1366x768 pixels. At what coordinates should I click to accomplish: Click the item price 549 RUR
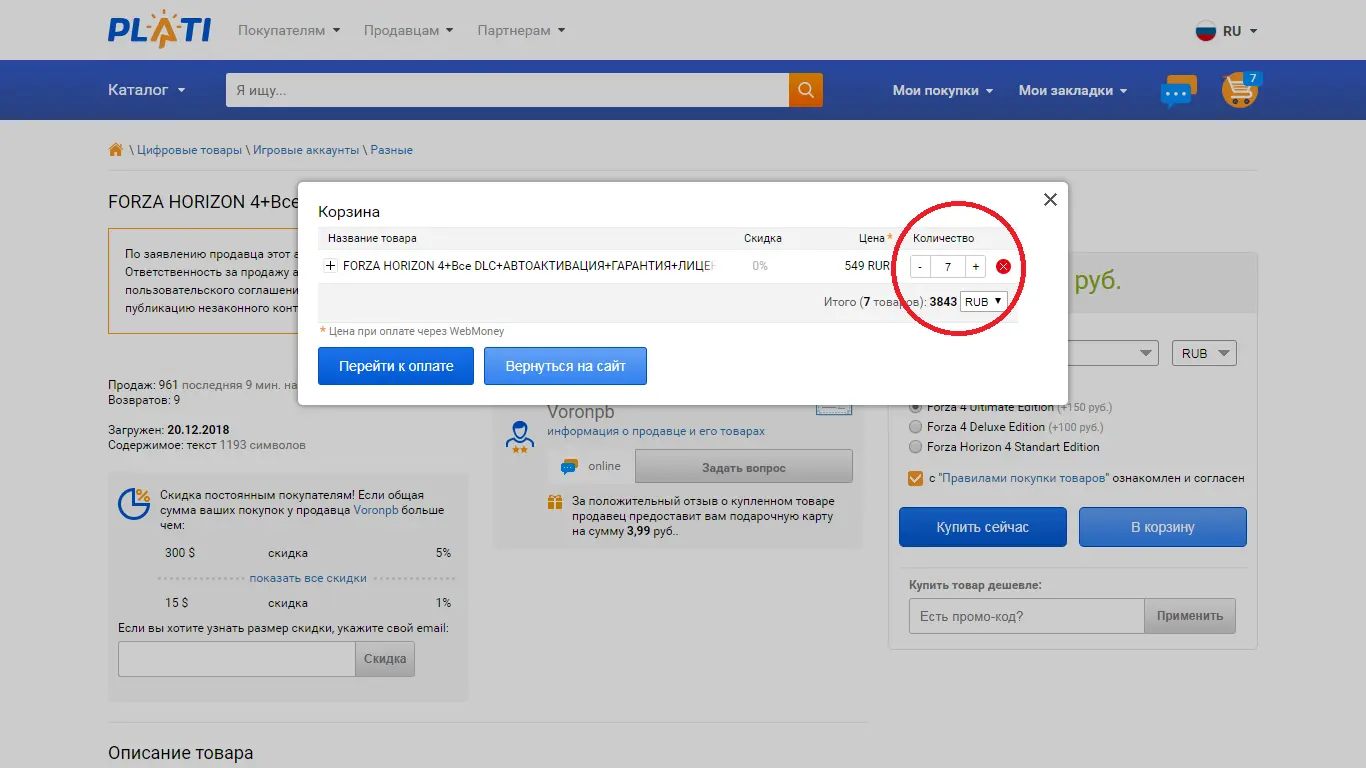(867, 266)
